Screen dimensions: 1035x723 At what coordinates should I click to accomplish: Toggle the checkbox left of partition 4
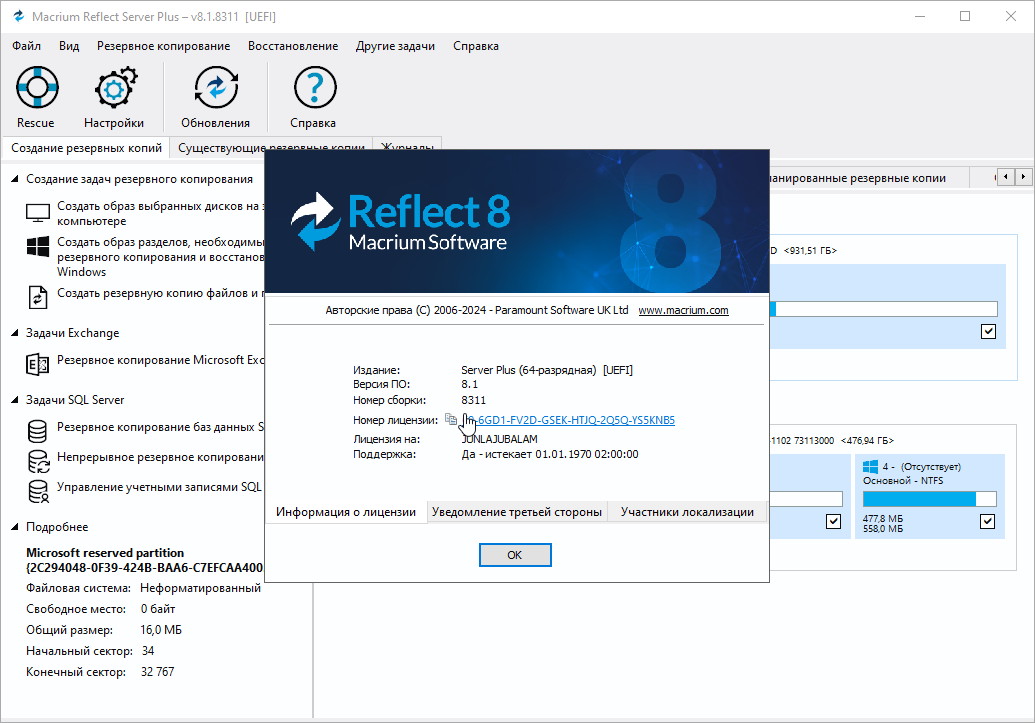(x=834, y=522)
